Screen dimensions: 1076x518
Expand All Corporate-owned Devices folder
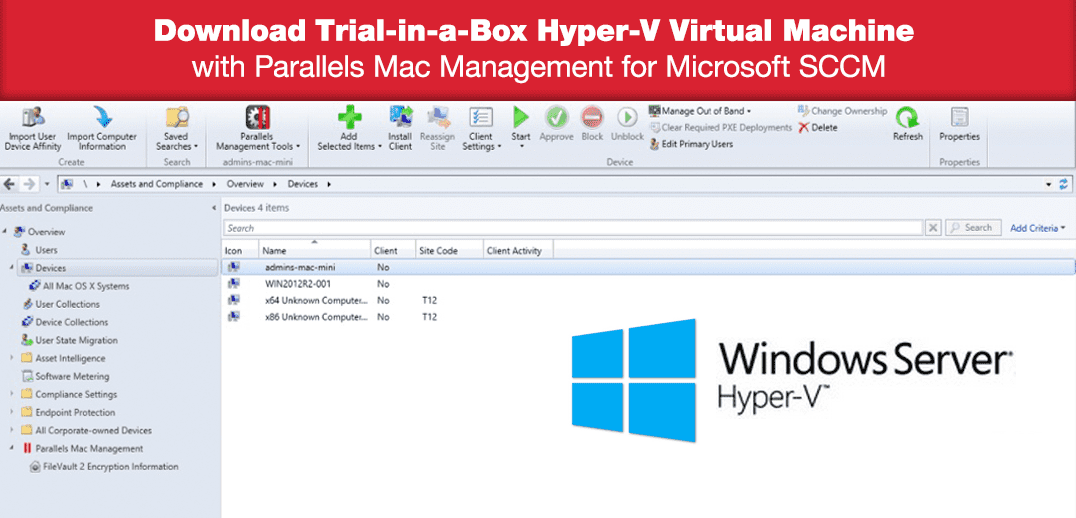12,430
